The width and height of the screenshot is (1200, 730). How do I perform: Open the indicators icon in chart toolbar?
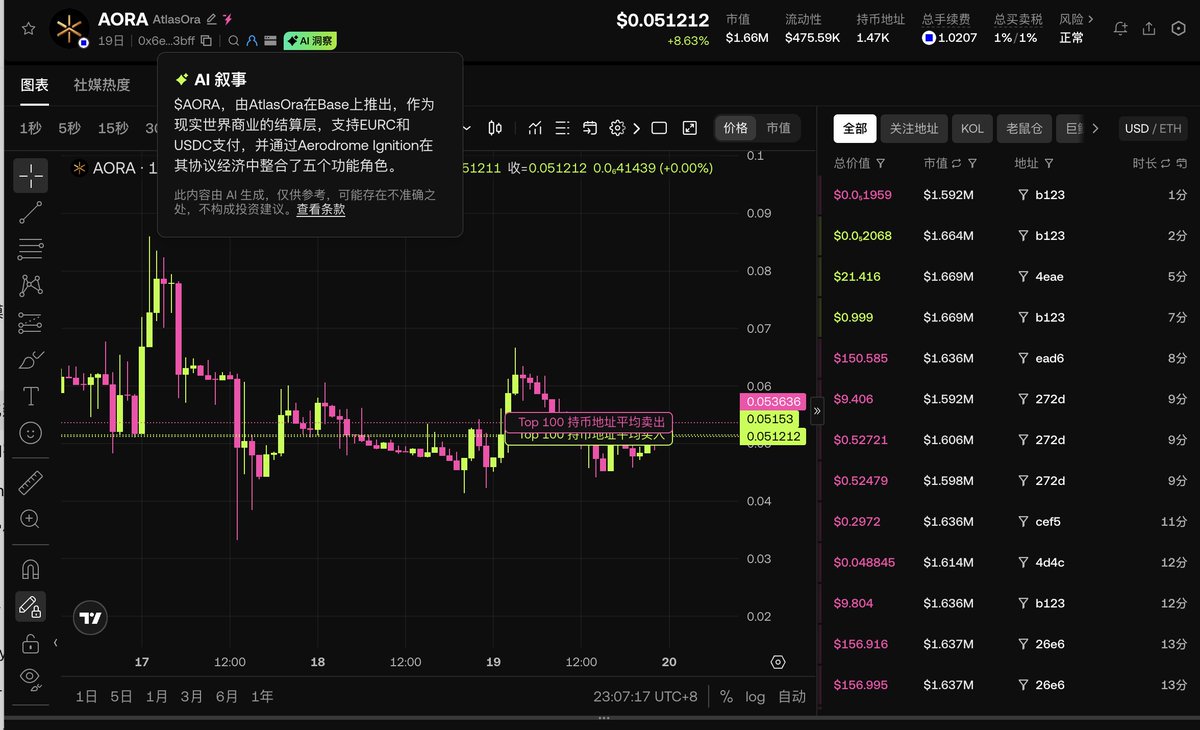point(536,128)
